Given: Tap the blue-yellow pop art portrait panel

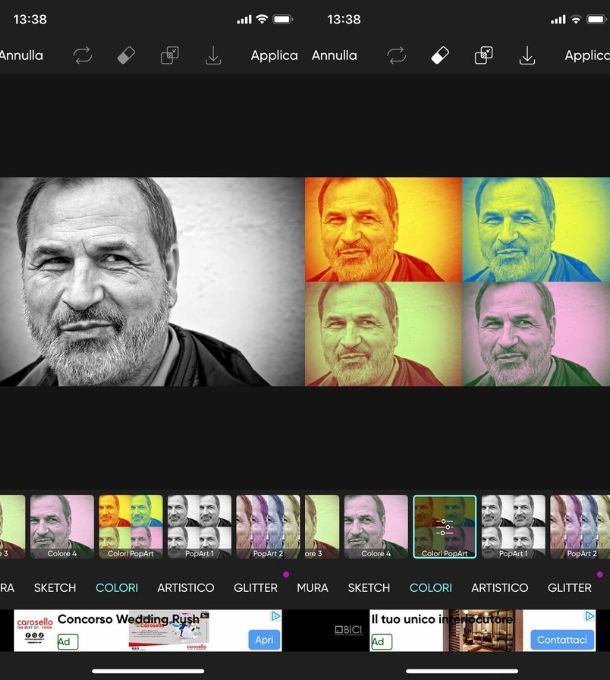Looking at the screenshot, I should click(536, 229).
